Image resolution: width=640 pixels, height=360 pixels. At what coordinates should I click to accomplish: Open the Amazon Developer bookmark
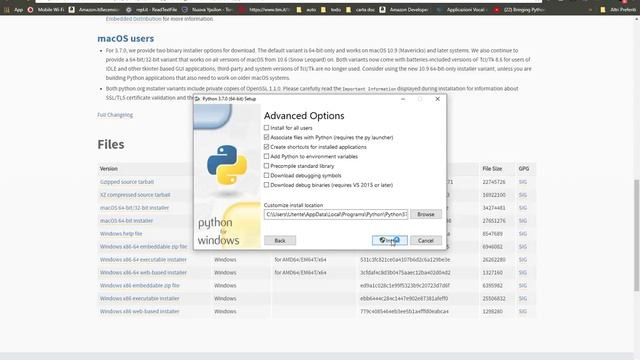pos(404,9)
